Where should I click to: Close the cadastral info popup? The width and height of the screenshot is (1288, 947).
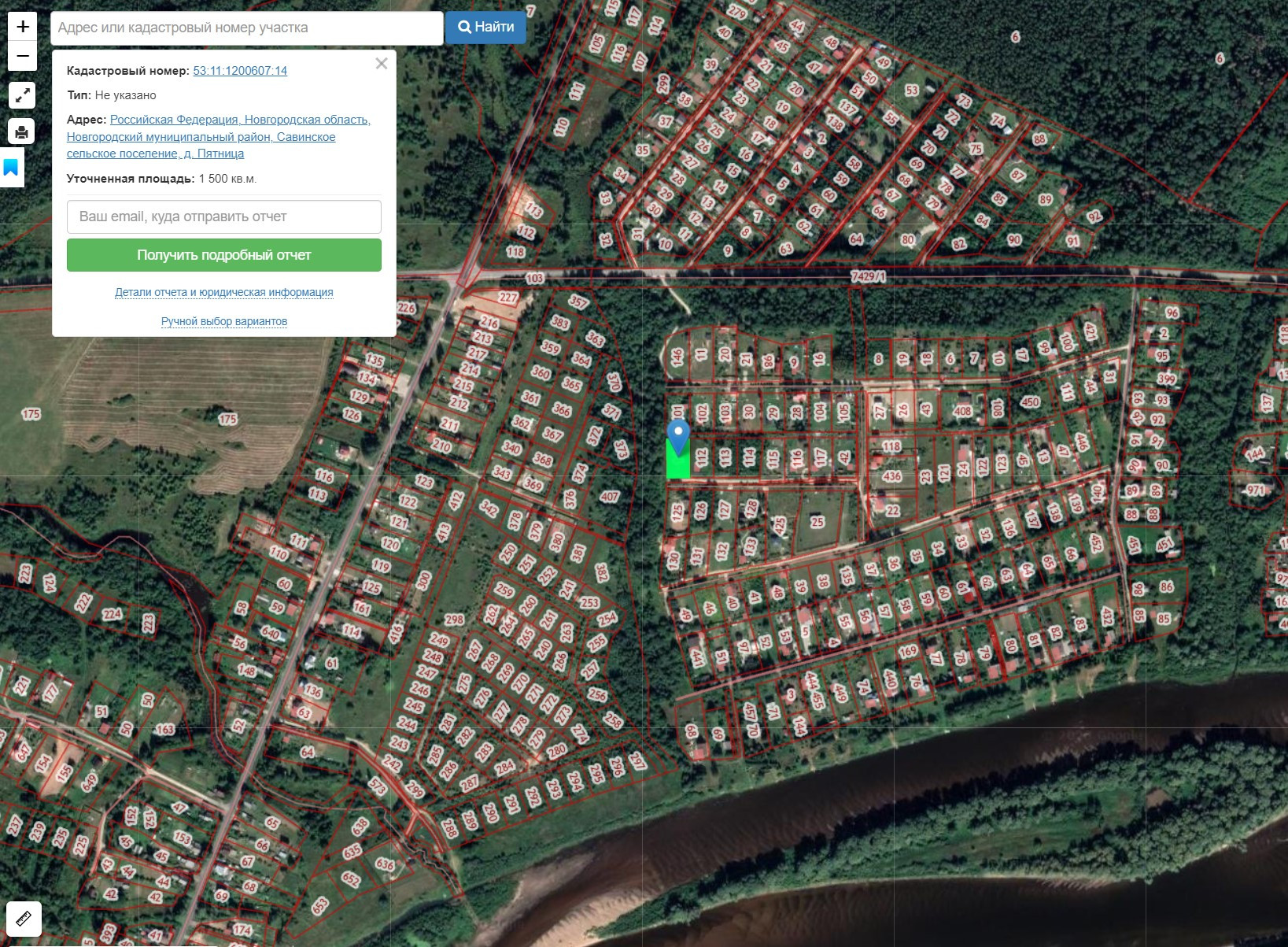[382, 64]
